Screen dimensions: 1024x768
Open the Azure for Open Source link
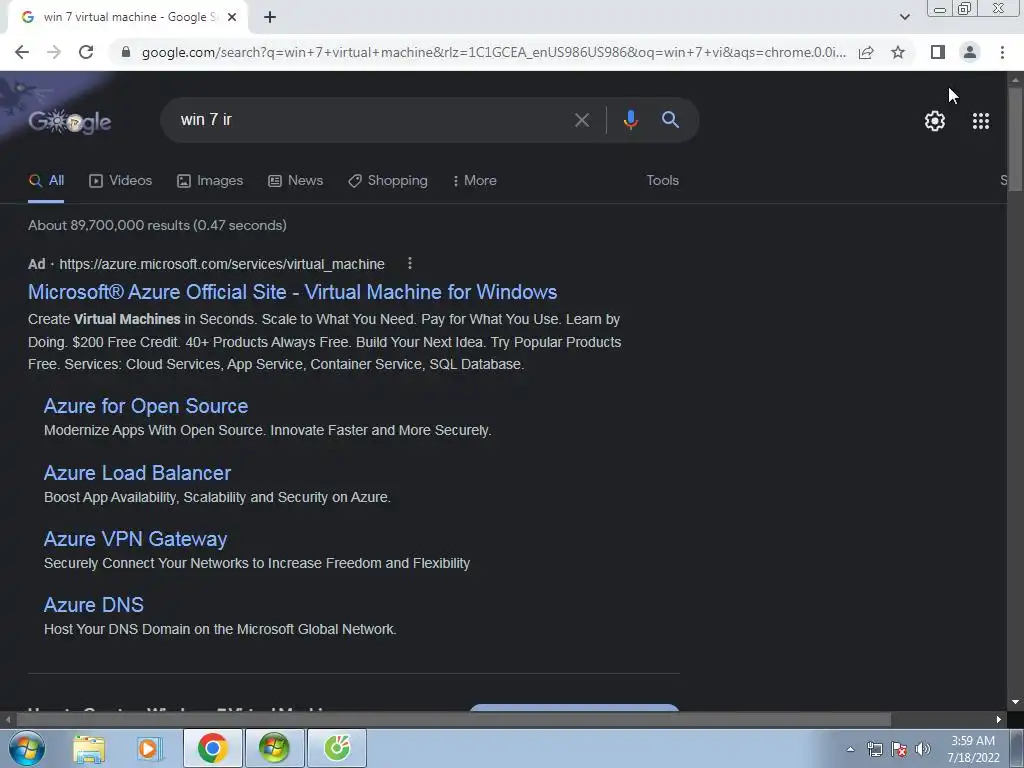point(146,406)
